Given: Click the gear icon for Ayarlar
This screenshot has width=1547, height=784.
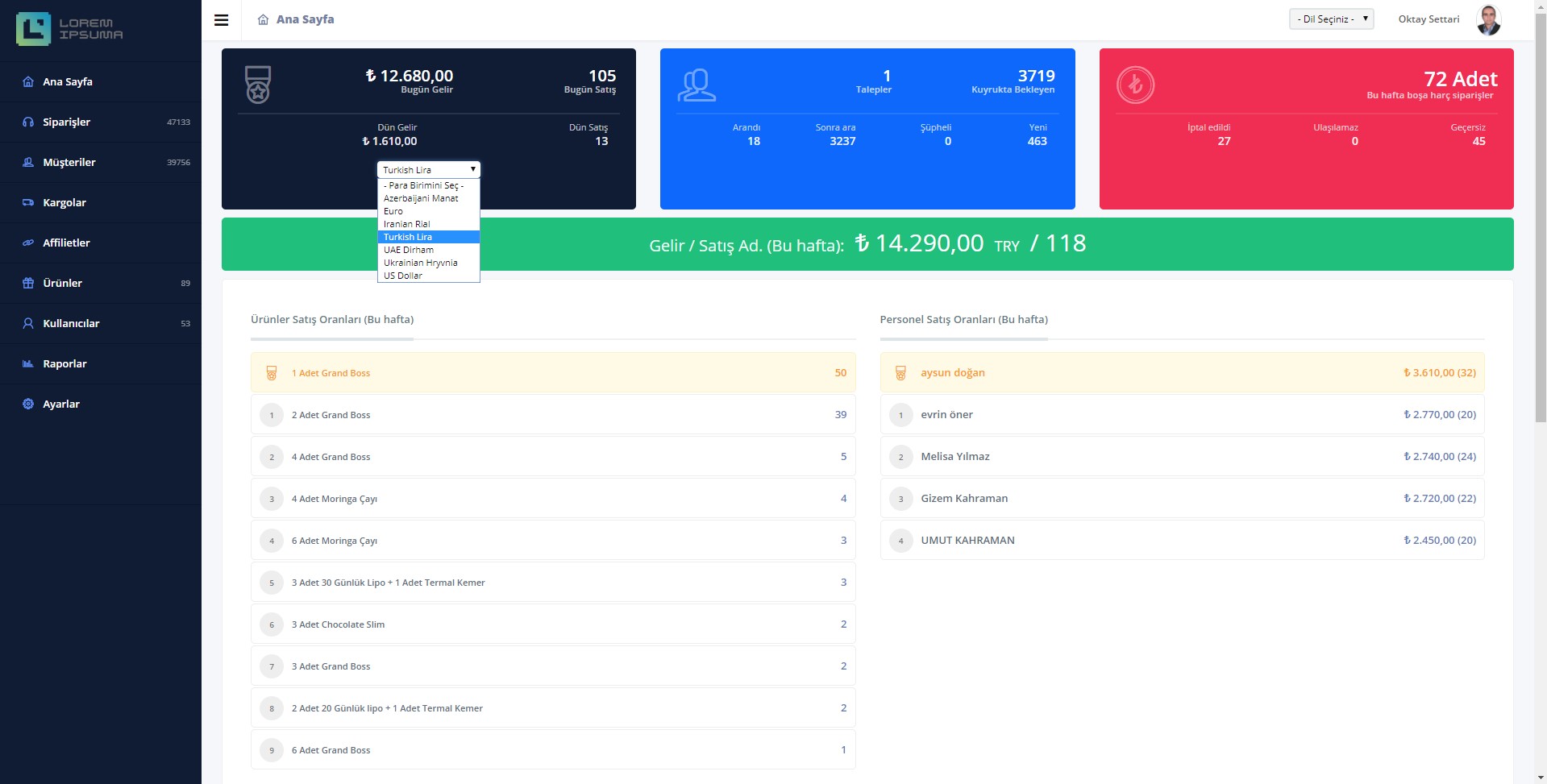Looking at the screenshot, I should pos(28,404).
